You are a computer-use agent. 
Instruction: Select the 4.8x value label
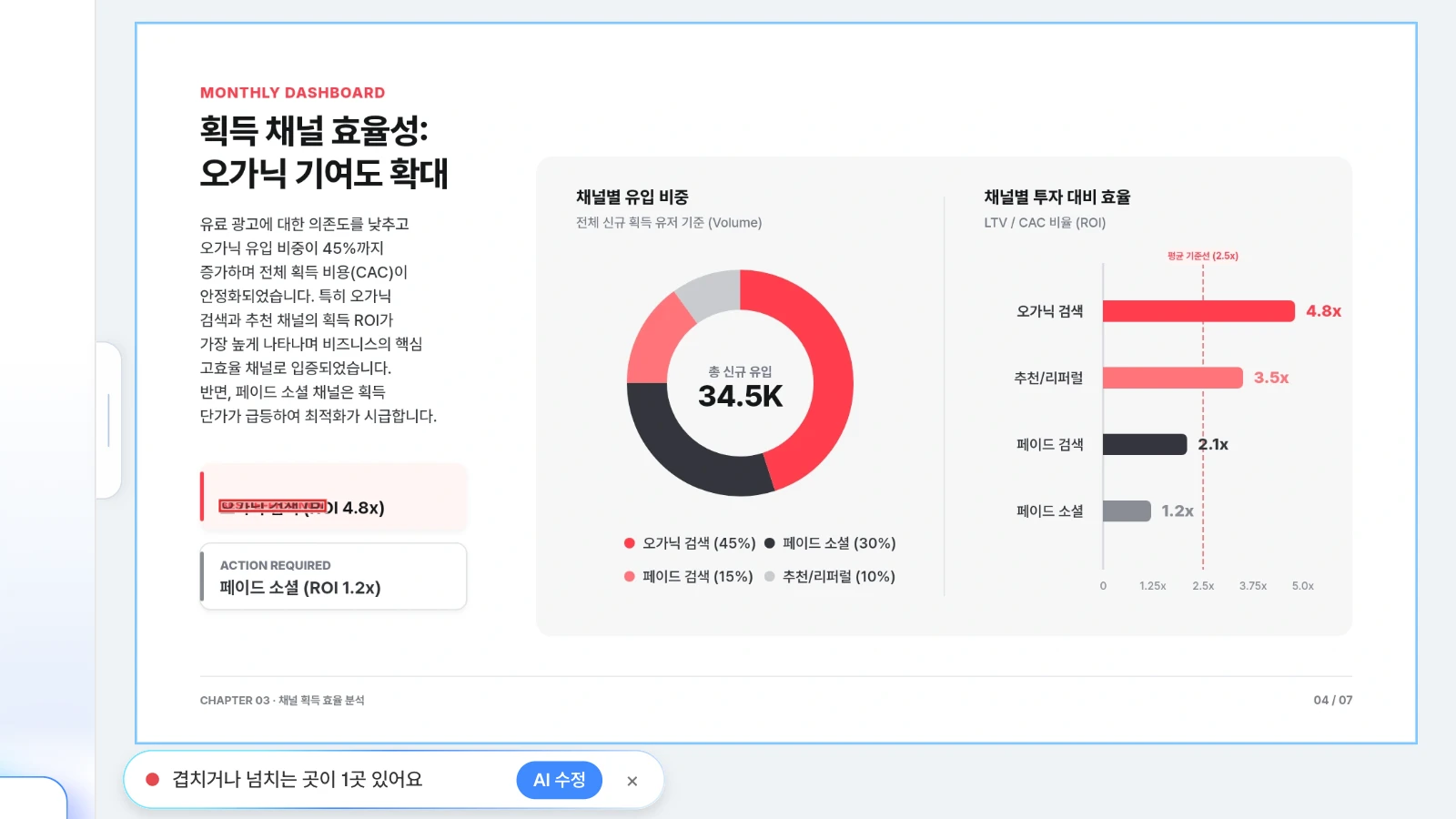1324,311
